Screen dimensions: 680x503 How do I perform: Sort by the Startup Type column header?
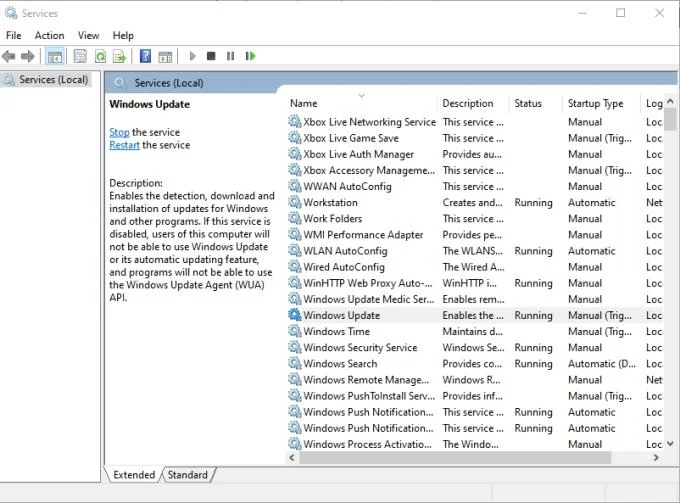click(x=602, y=103)
